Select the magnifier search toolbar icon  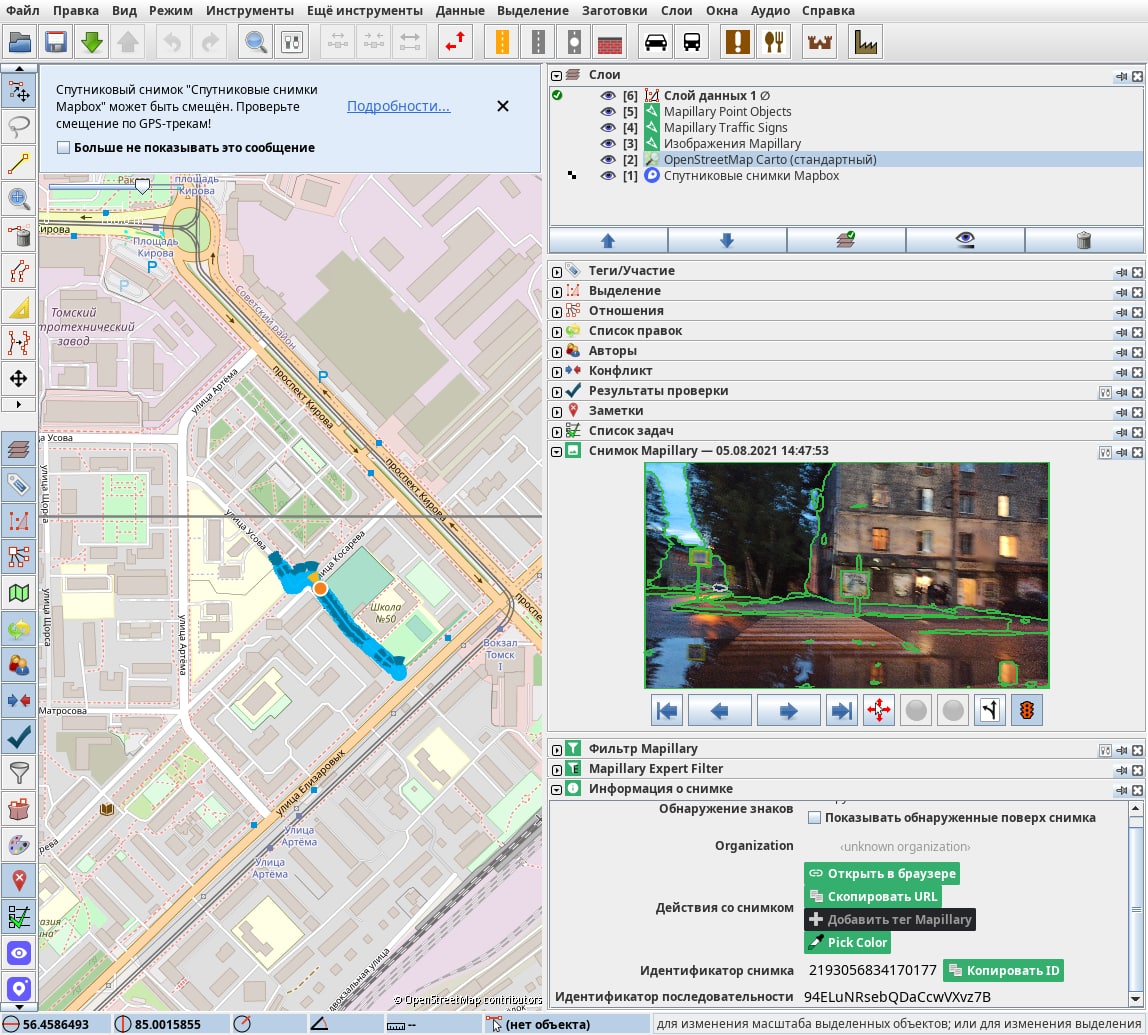tap(256, 42)
